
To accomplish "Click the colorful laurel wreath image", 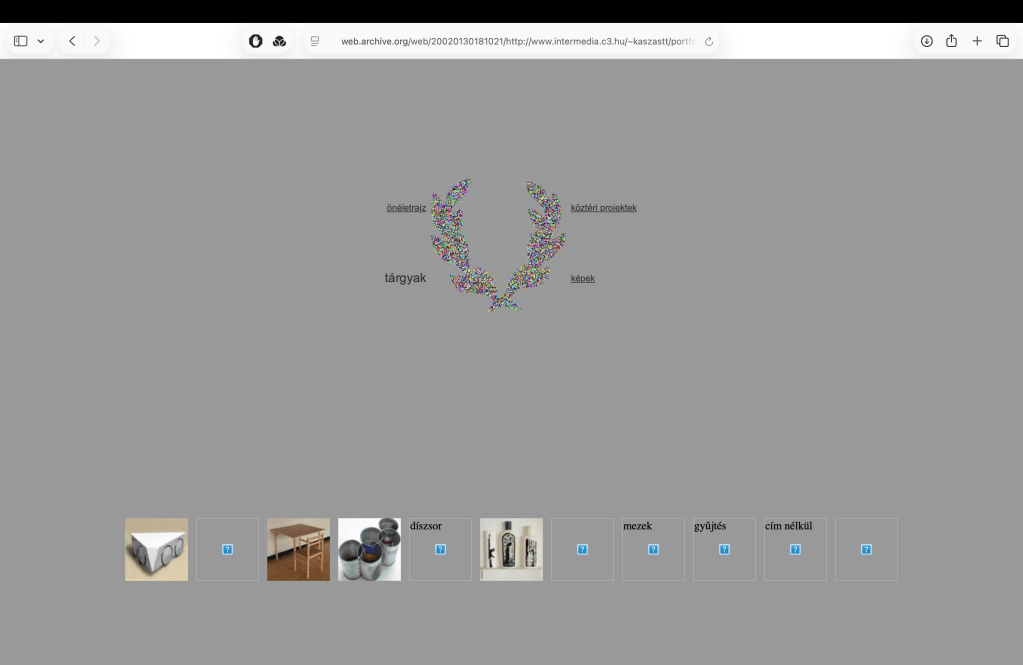I will coord(498,245).
